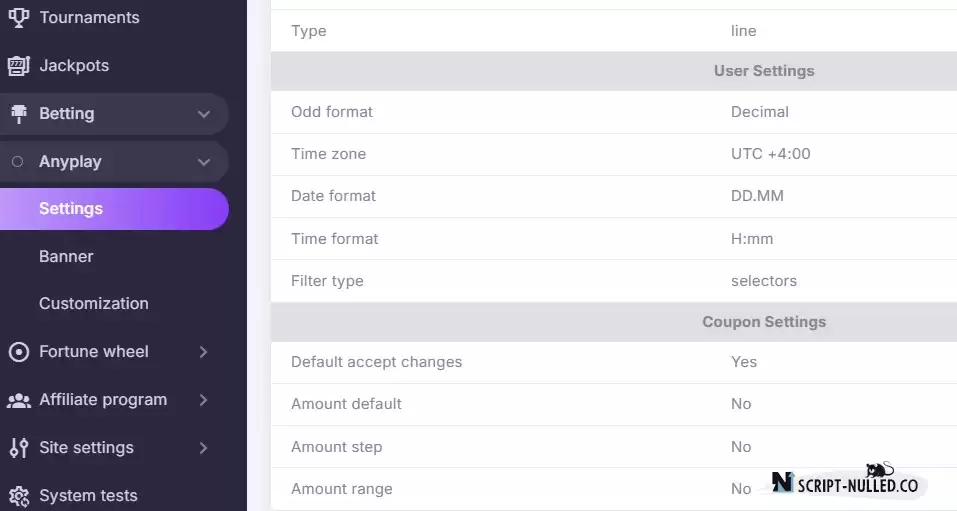This screenshot has width=957, height=511.
Task: Expand the Site settings arrow
Action: pos(203,448)
